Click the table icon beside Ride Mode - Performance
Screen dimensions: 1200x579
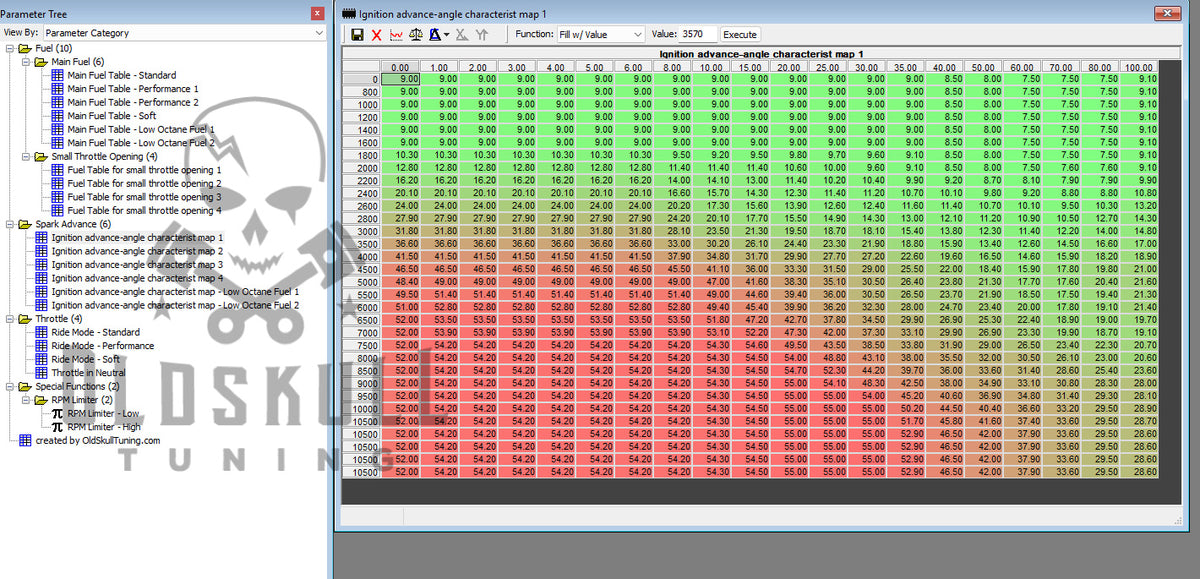point(42,346)
